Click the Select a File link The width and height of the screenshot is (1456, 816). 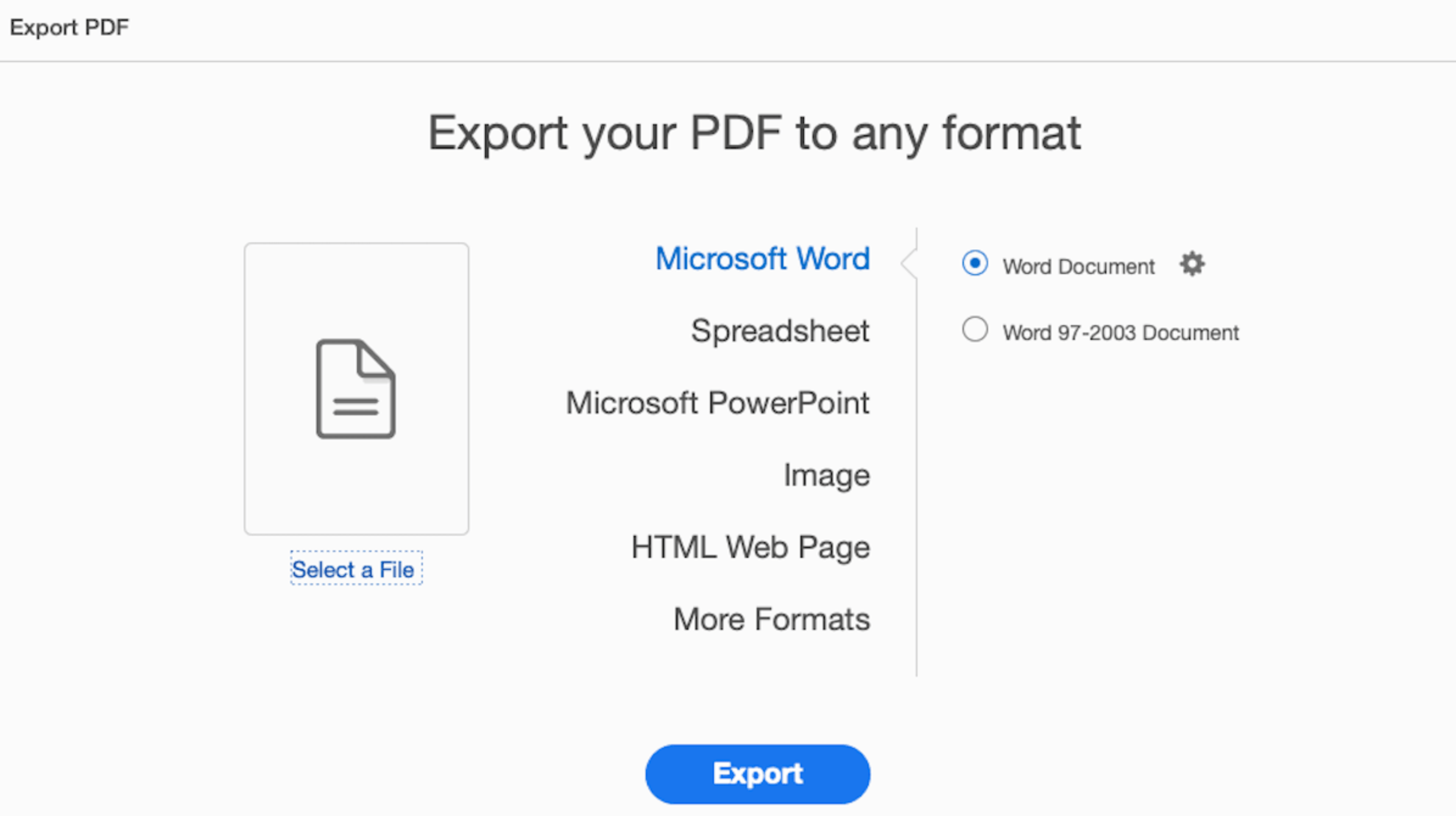coord(353,569)
